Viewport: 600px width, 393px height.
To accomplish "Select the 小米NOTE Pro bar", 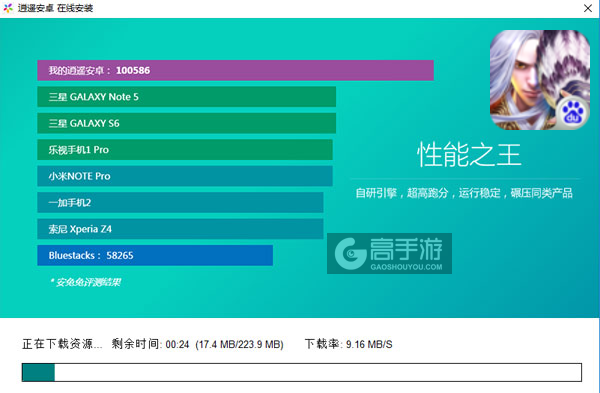I will 185,176.
